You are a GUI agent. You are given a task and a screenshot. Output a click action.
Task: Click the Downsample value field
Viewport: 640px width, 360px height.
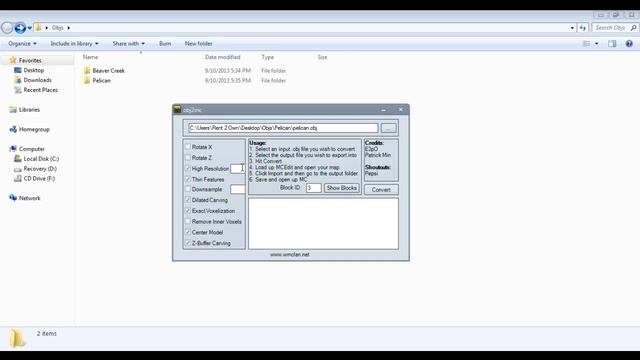click(238, 189)
